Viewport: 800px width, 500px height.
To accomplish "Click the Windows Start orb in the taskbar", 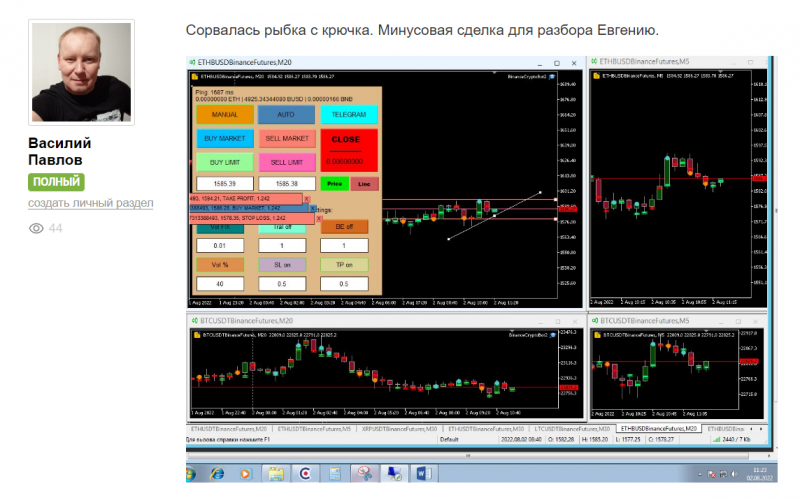I will pyautogui.click(x=190, y=474).
